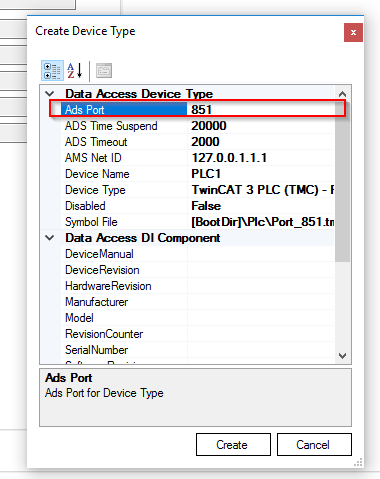Image resolution: width=380 pixels, height=479 pixels.
Task: Collapse Data Access Device Type category
Action: pos(50,94)
